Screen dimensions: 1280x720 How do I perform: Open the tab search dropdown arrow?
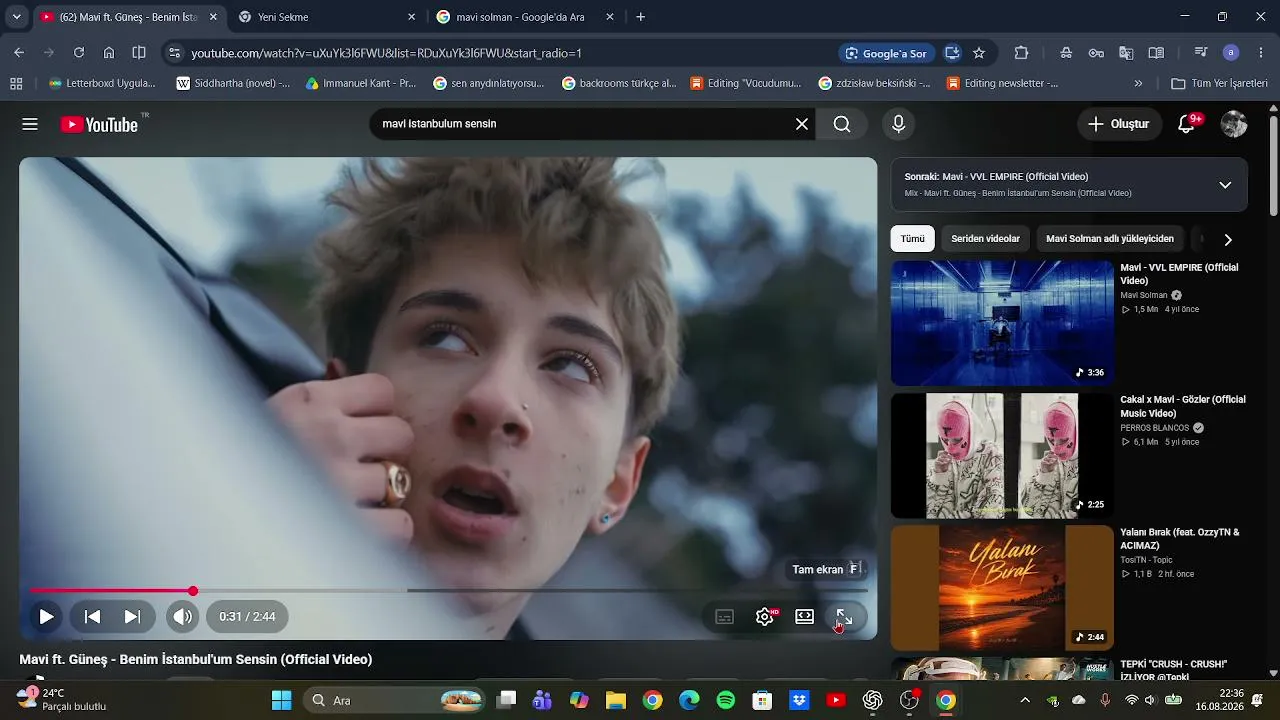click(x=17, y=17)
